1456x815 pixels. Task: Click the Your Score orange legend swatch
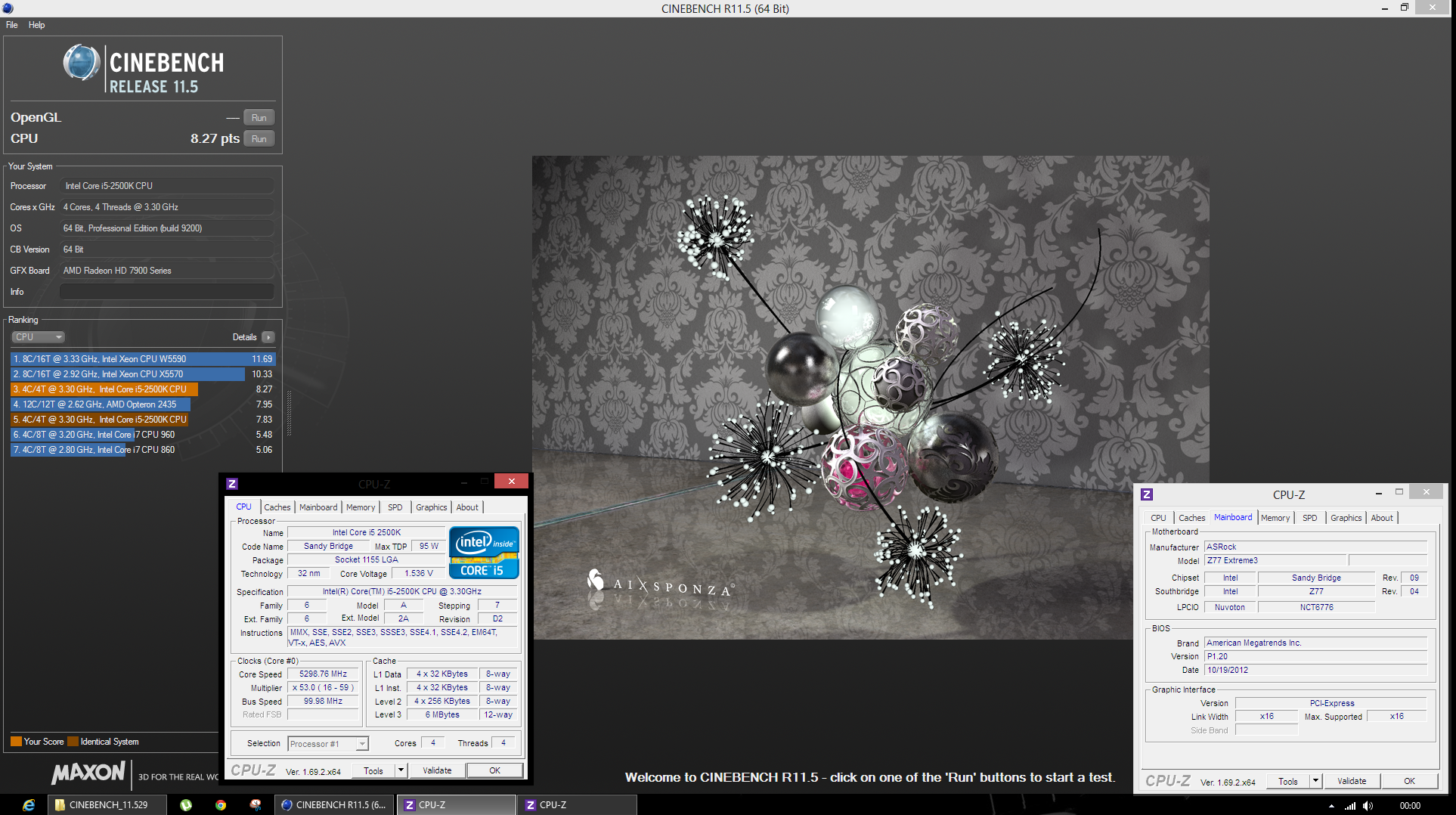(x=16, y=742)
